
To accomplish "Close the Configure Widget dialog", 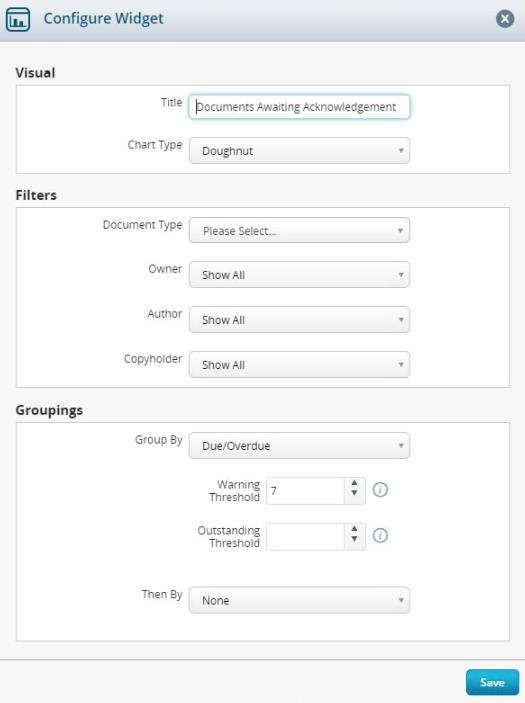I will pyautogui.click(x=505, y=19).
